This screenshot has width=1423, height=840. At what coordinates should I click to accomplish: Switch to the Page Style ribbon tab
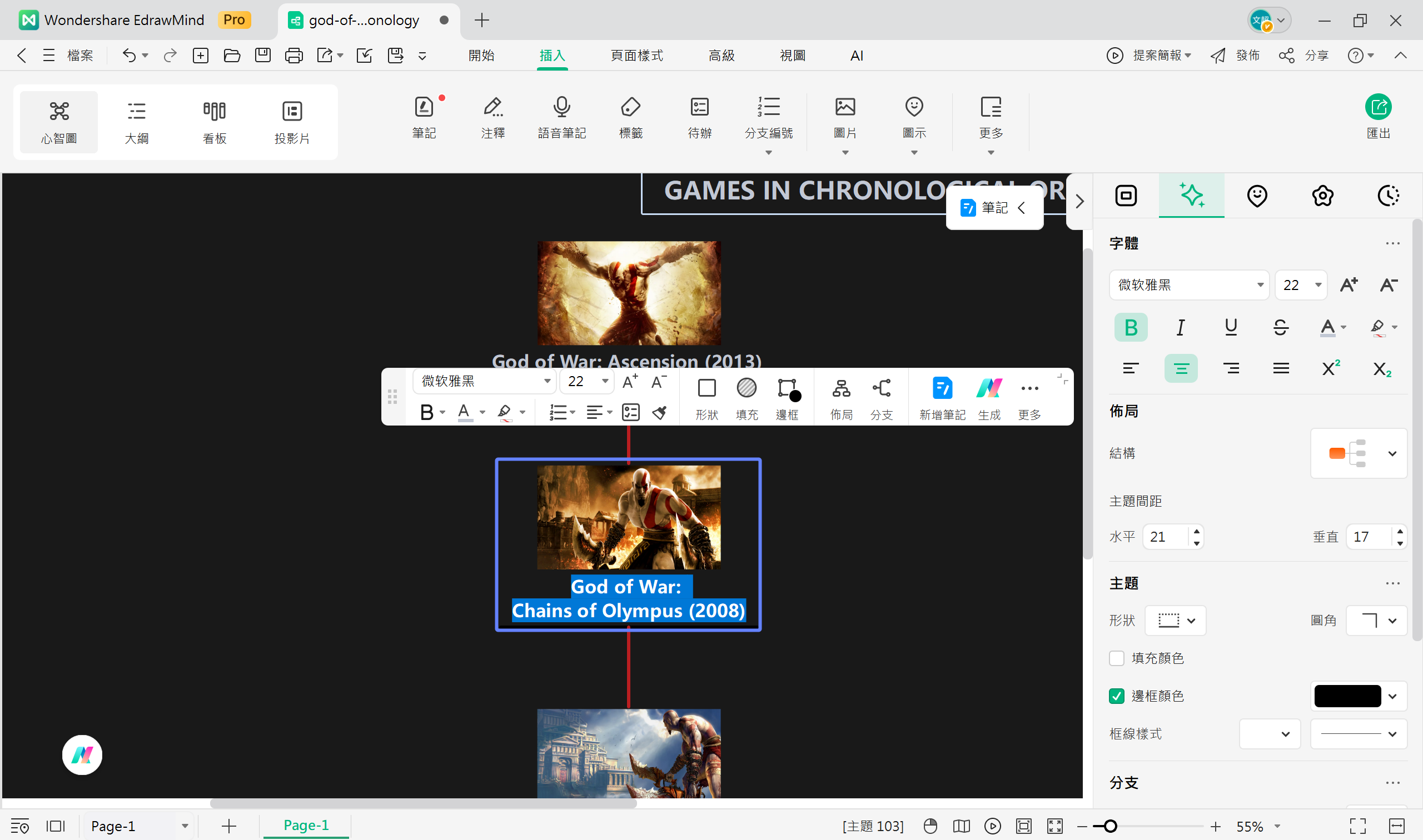click(x=636, y=56)
